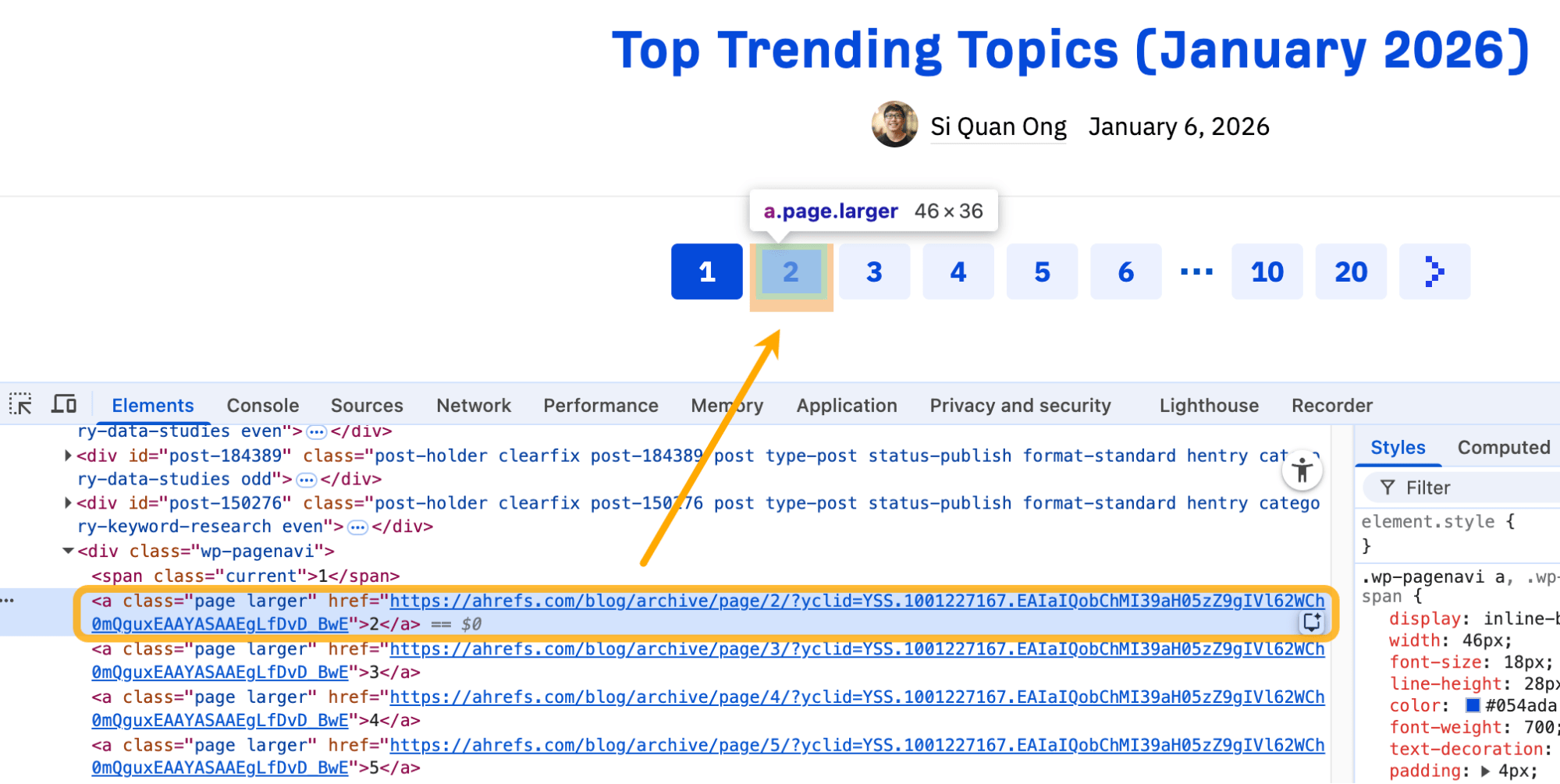
Task: Open the Computed styles tab
Action: tap(1503, 448)
